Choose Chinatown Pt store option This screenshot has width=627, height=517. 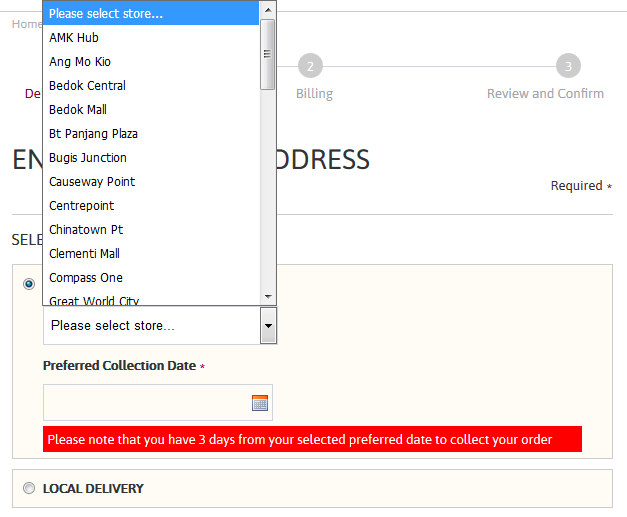point(86,230)
